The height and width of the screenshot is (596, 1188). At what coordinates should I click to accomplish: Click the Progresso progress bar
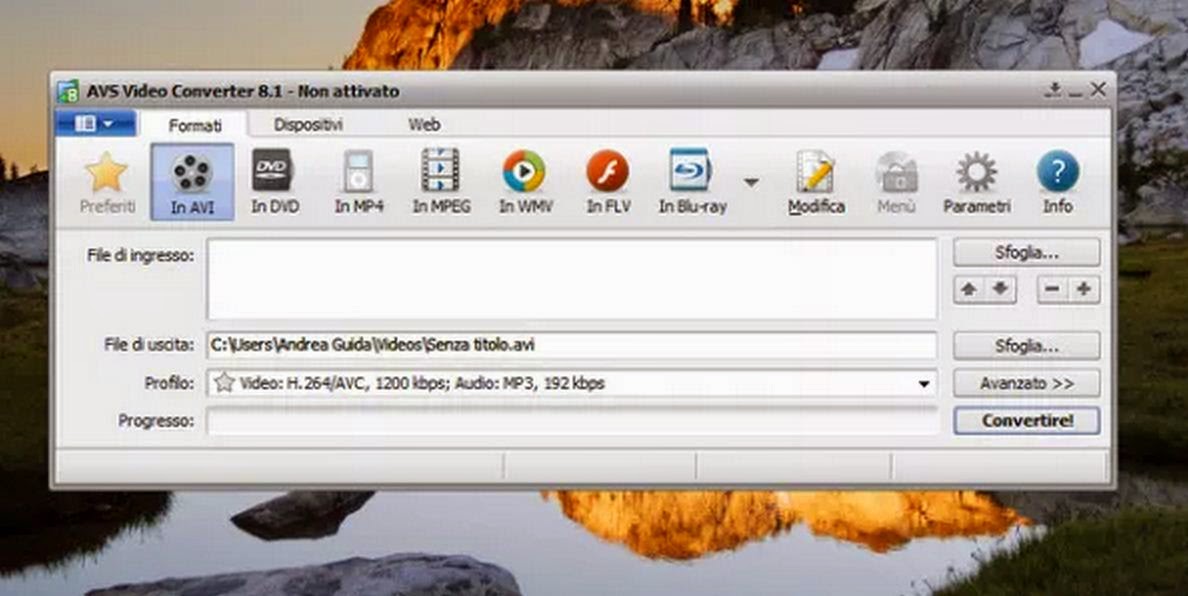(x=572, y=421)
